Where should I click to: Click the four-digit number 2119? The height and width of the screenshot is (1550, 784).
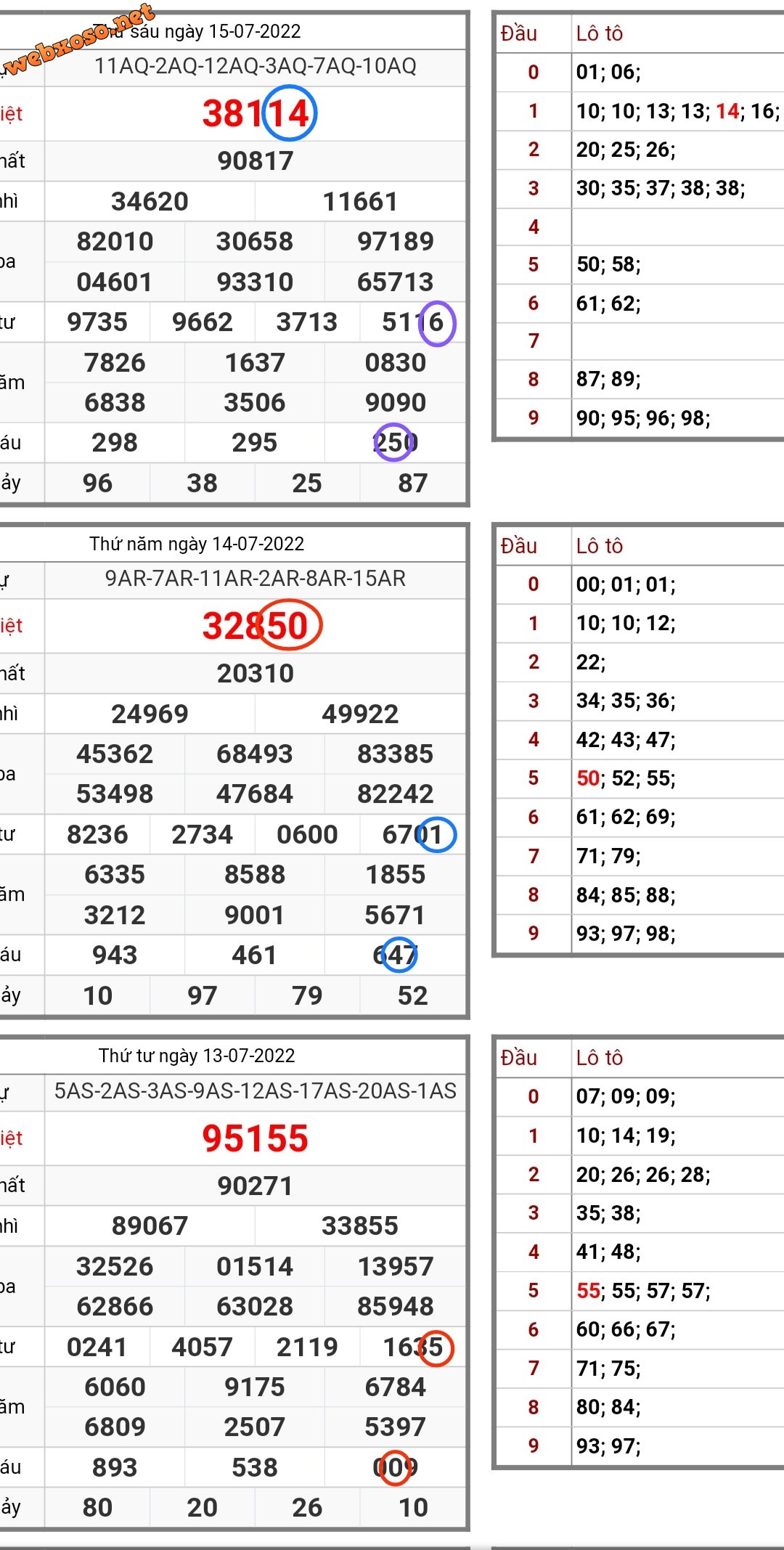[307, 1347]
